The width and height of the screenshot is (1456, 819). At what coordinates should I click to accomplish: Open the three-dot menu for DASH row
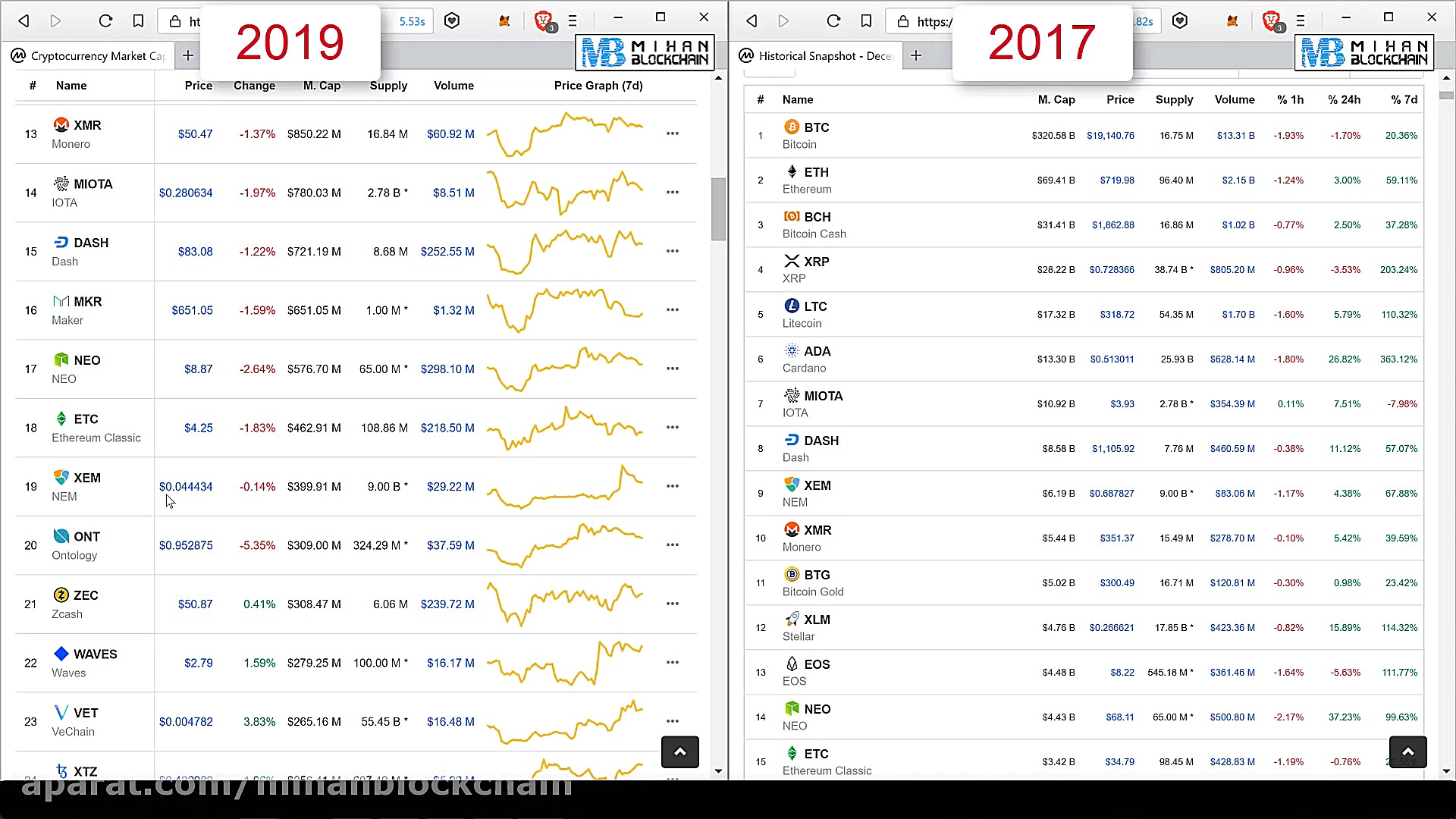pos(673,251)
